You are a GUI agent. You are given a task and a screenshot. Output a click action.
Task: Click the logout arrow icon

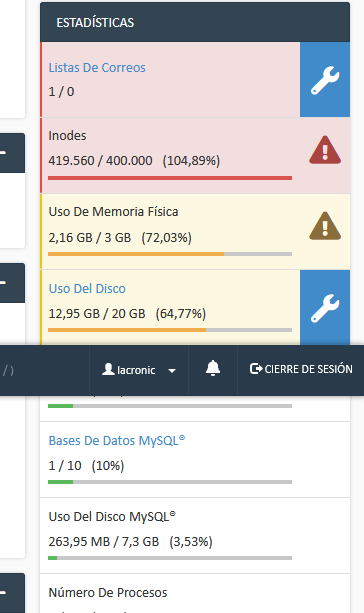click(x=256, y=369)
